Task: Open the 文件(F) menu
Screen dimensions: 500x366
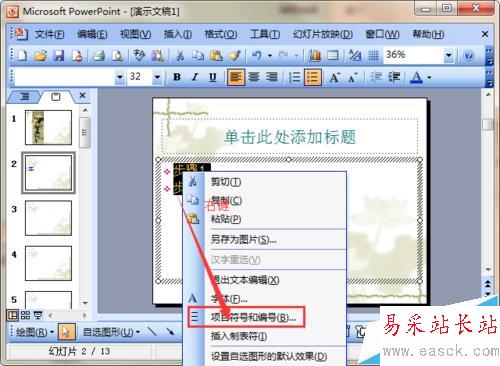Action: point(49,34)
